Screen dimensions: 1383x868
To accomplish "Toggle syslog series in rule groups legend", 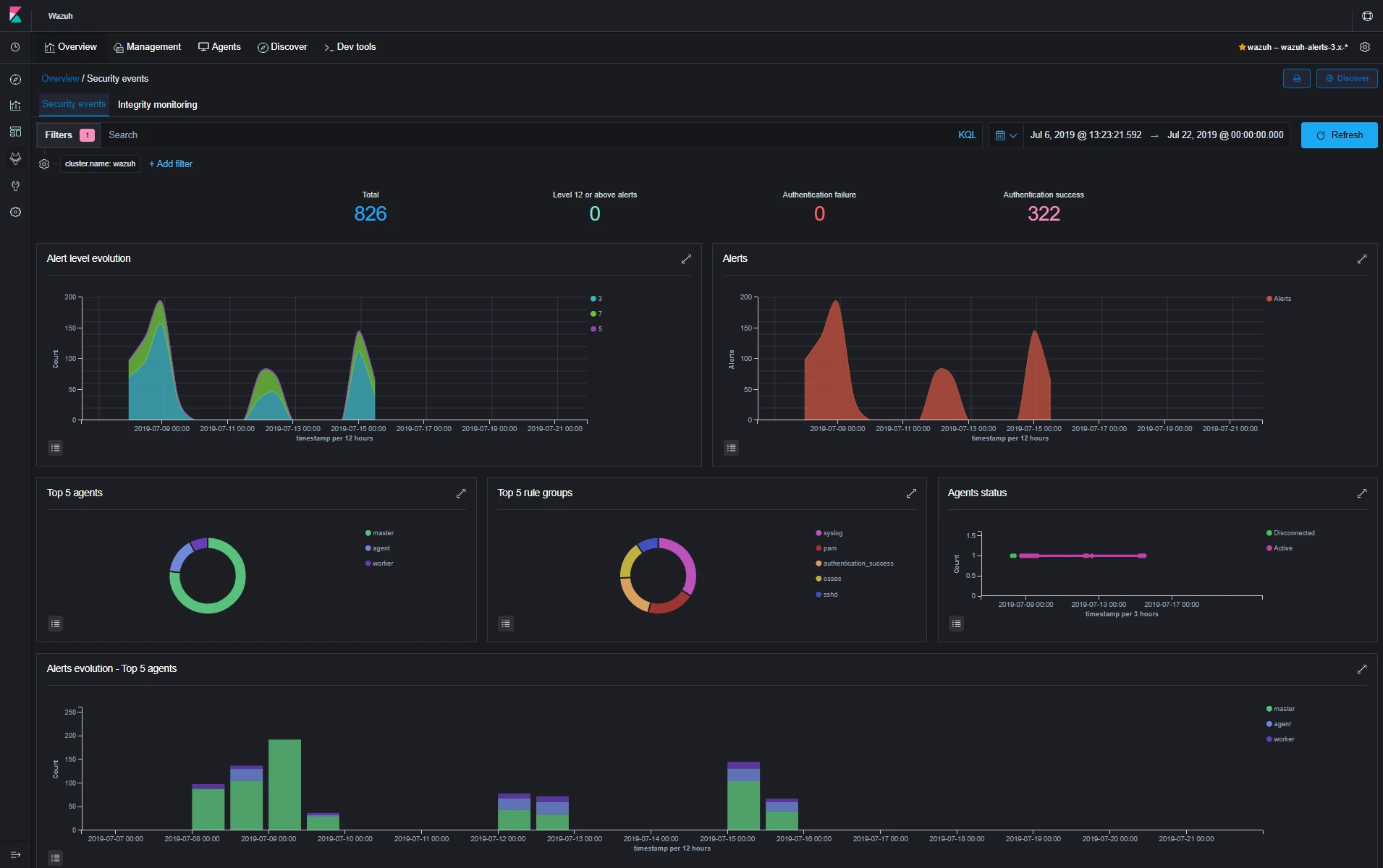I will point(832,533).
